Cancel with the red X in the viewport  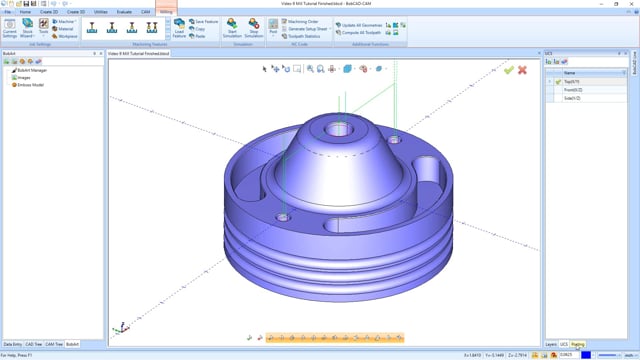(x=522, y=70)
